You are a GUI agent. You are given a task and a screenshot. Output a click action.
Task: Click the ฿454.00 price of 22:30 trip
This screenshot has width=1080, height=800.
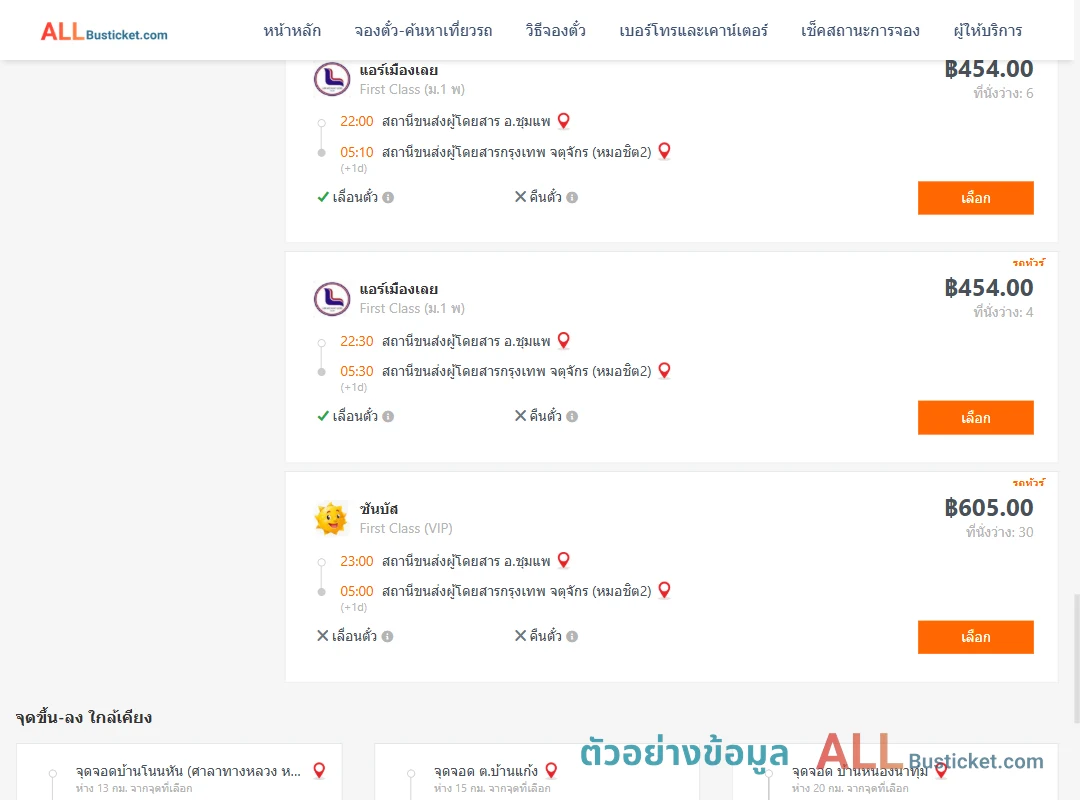click(x=988, y=288)
